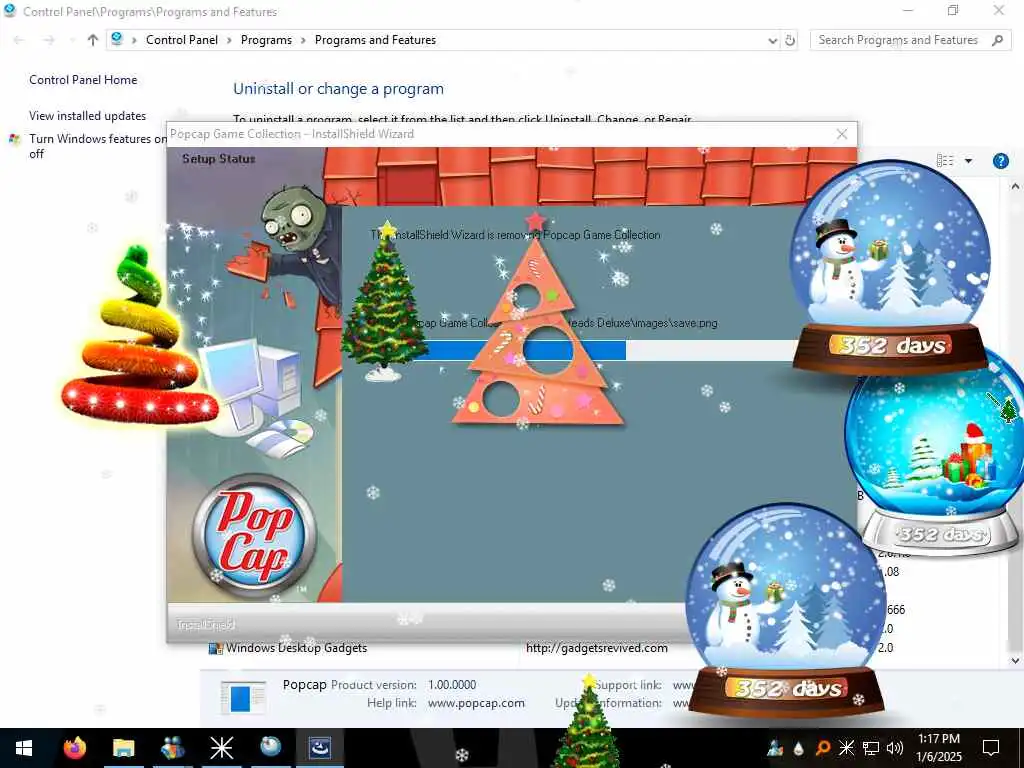Click product version 1.00.0000 value
This screenshot has height=768, width=1024.
point(452,684)
